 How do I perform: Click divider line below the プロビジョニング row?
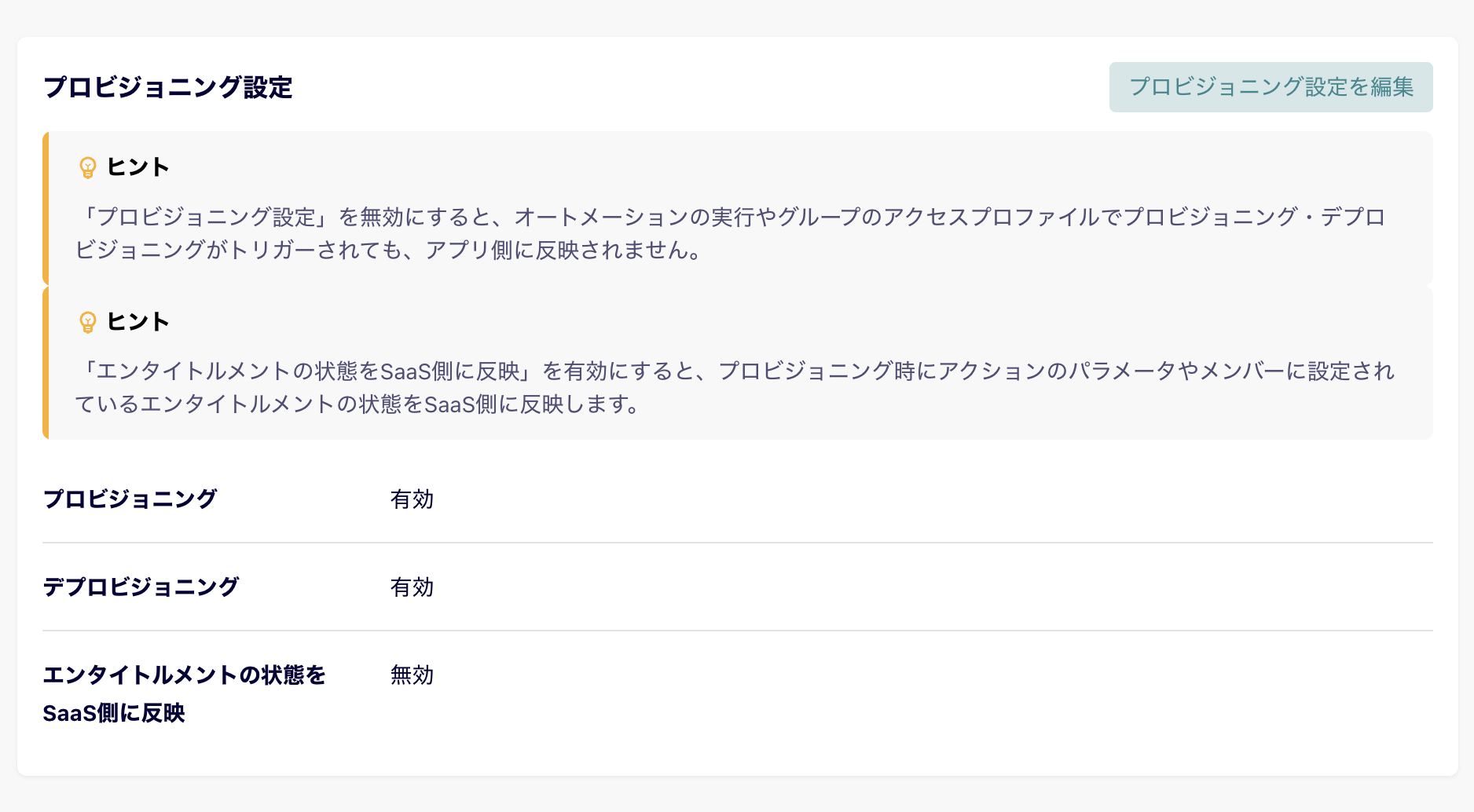tap(737, 543)
